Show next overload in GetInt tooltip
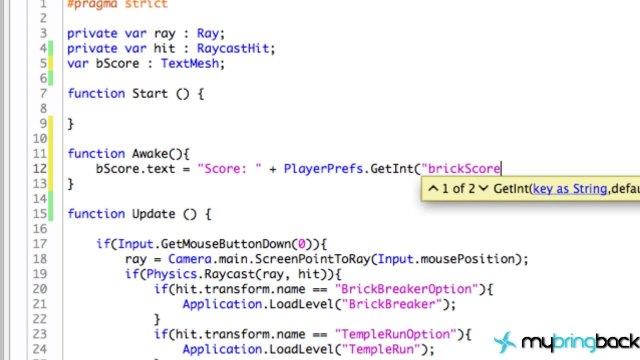 click(483, 189)
